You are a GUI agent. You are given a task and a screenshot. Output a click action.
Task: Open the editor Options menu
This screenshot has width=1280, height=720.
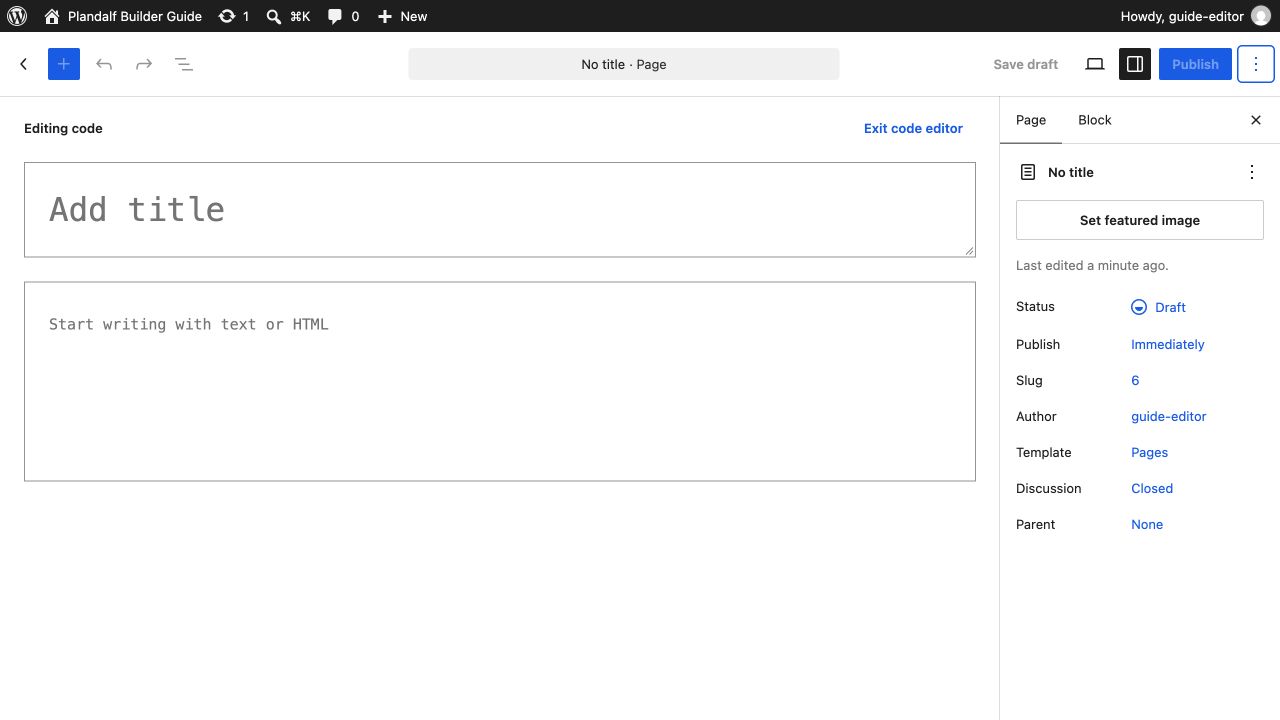pyautogui.click(x=1256, y=64)
